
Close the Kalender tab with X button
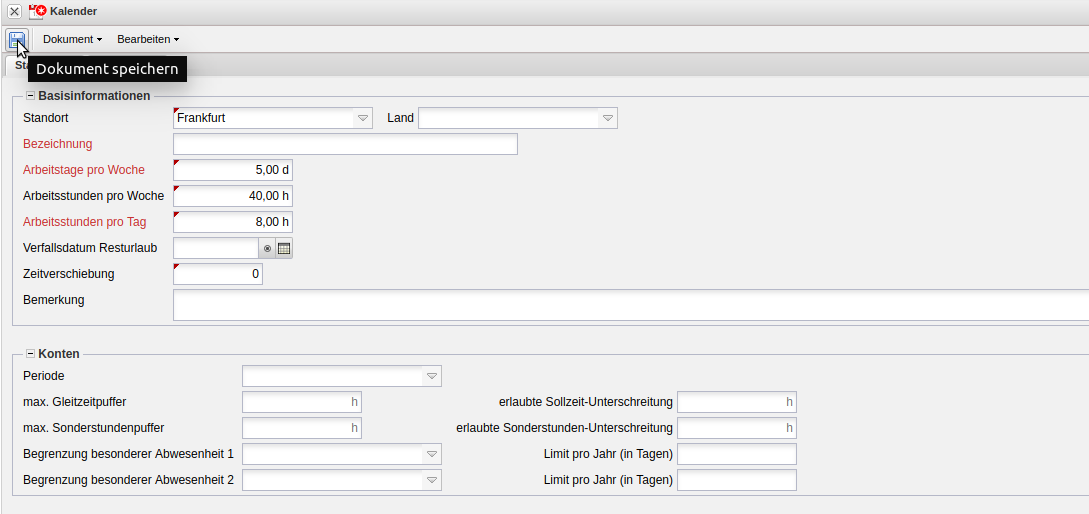point(14,11)
